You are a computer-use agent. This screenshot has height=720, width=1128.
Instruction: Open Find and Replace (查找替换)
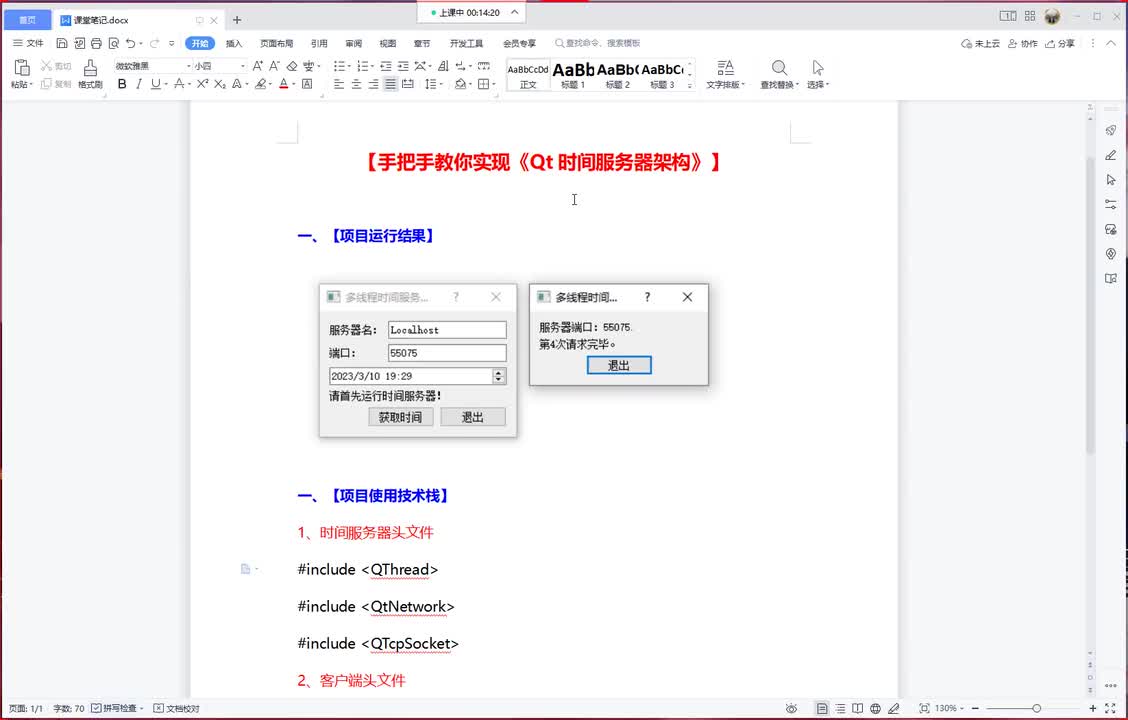(x=779, y=74)
